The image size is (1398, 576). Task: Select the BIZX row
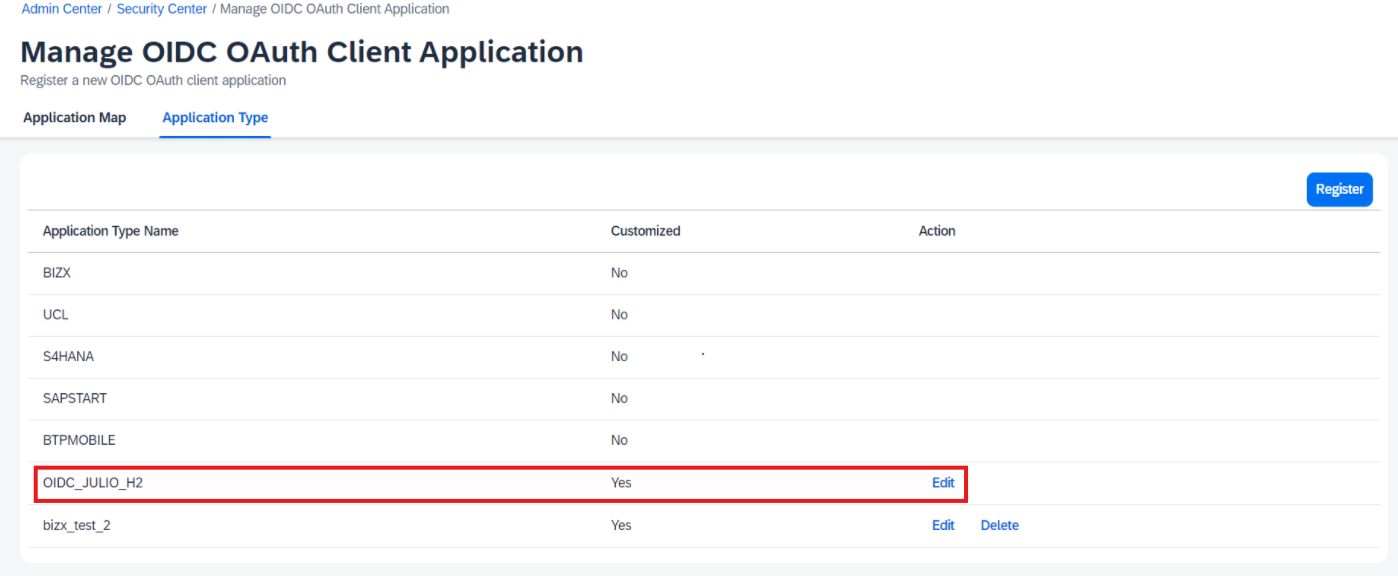click(704, 273)
